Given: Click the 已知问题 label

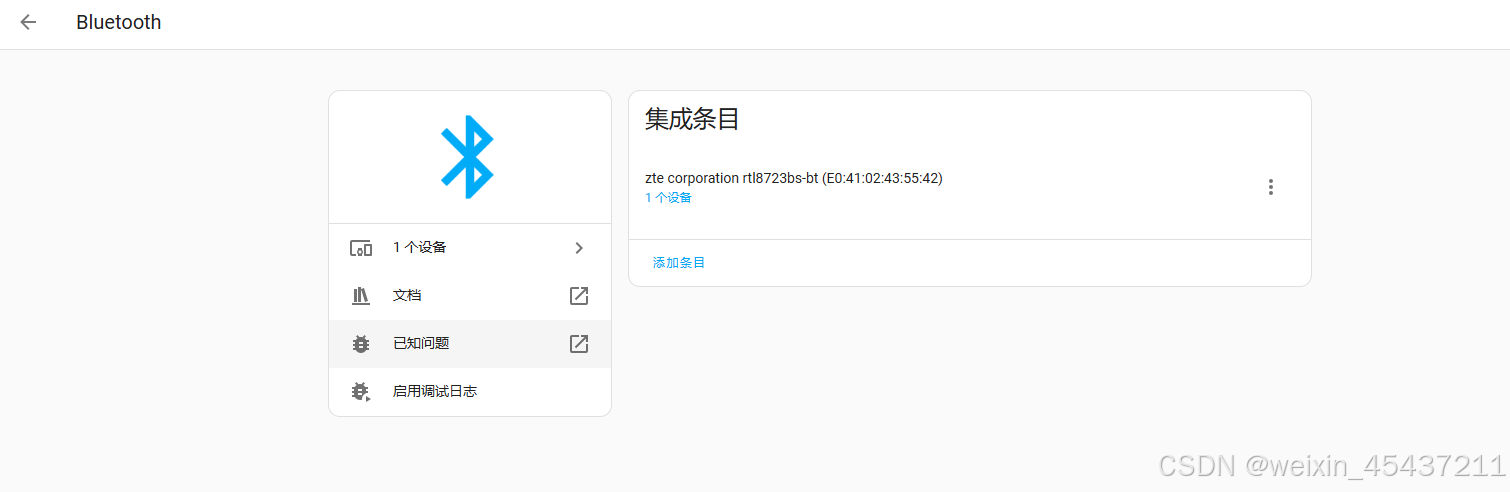Looking at the screenshot, I should coord(421,344).
